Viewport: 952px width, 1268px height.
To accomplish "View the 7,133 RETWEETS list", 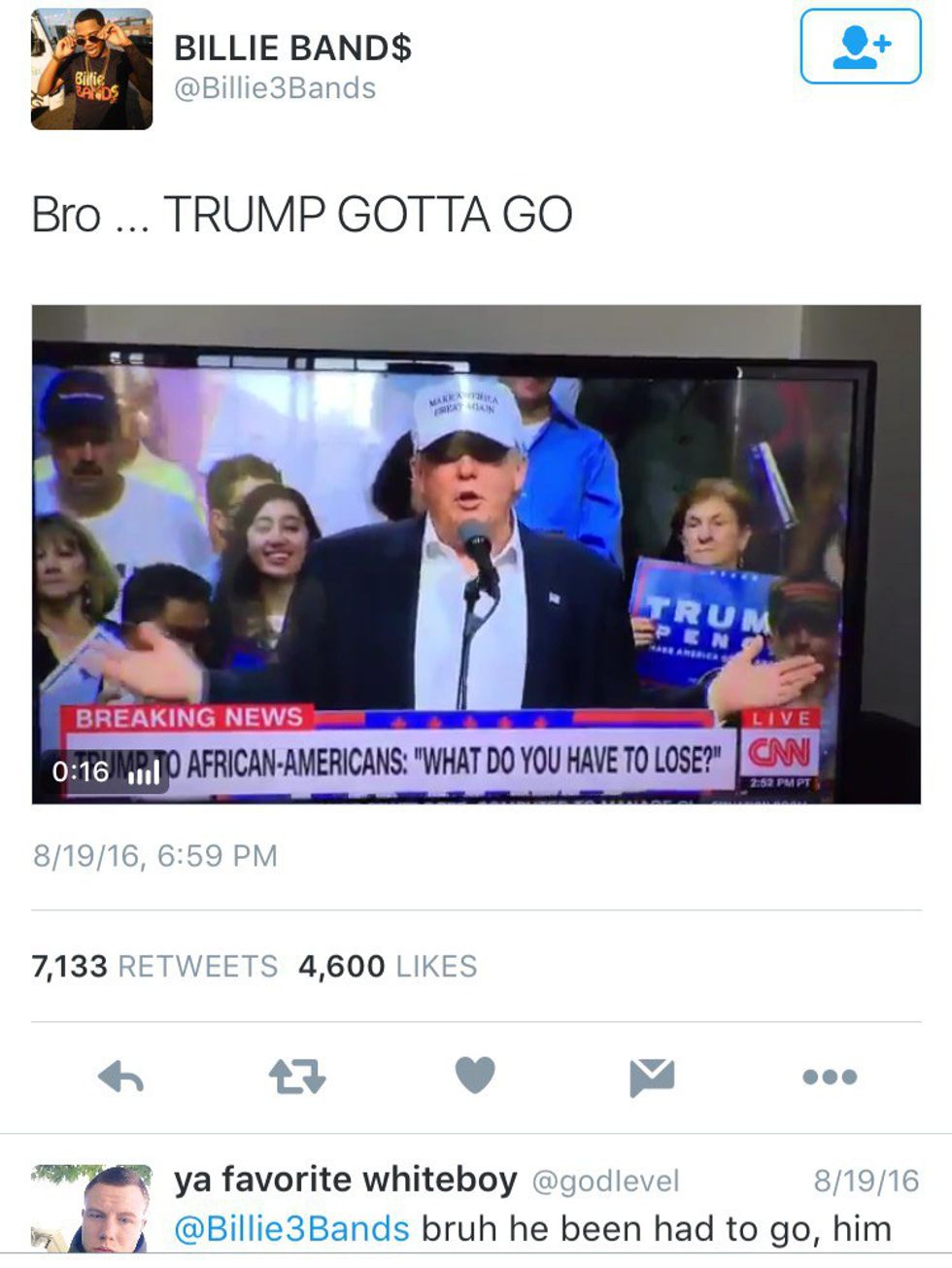I will click(154, 966).
